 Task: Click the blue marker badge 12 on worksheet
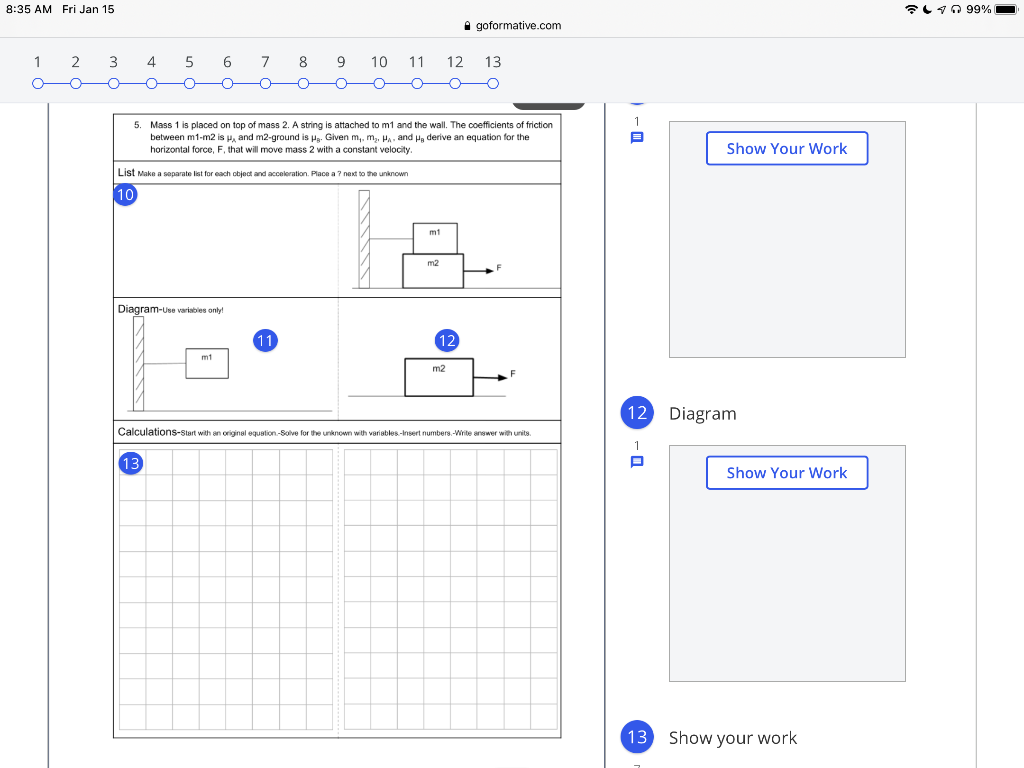click(447, 340)
